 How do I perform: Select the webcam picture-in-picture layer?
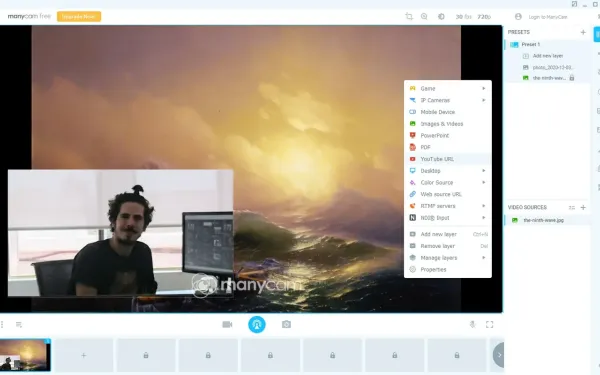pyautogui.click(x=120, y=233)
